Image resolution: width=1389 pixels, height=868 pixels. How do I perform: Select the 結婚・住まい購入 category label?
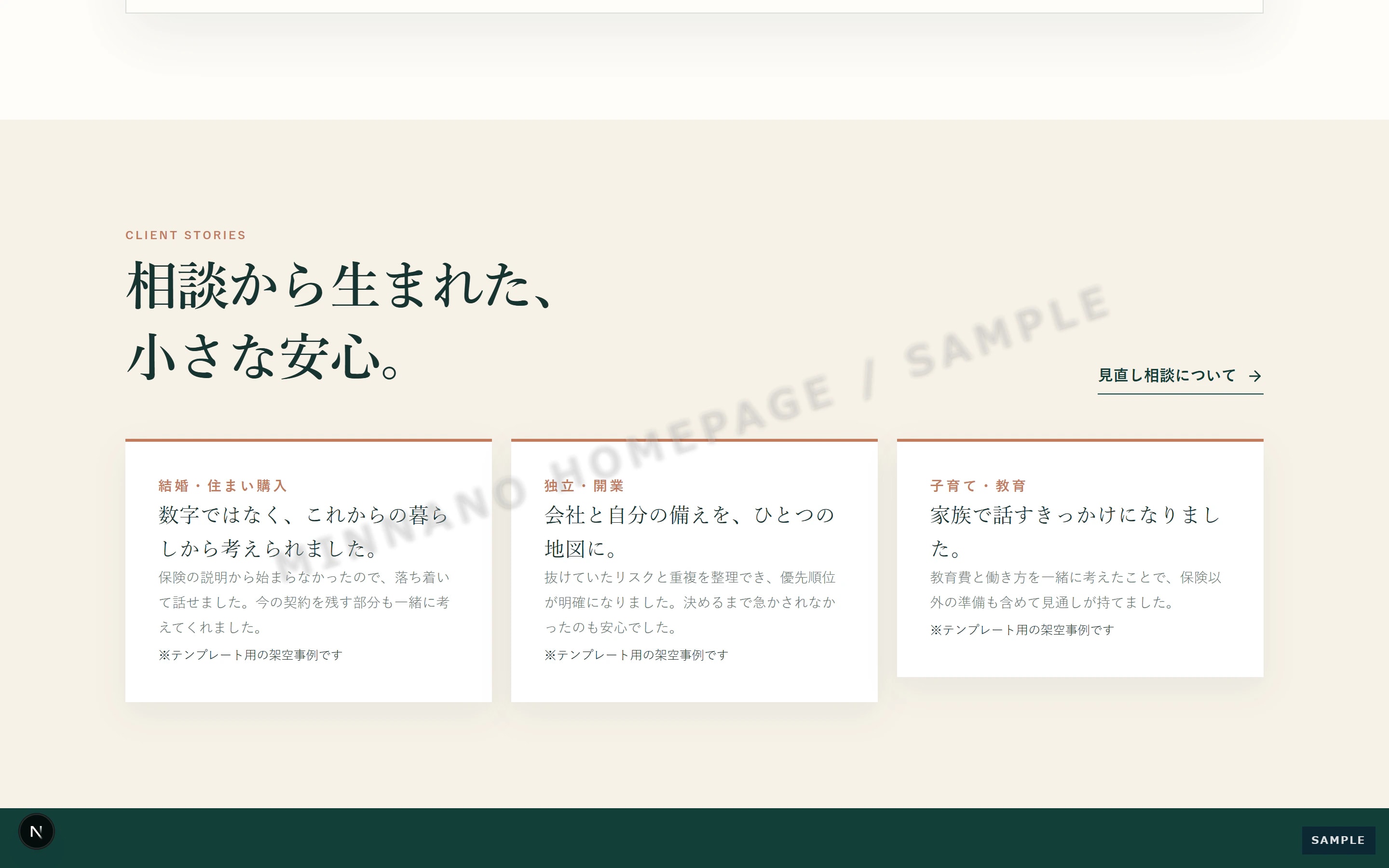(223, 486)
